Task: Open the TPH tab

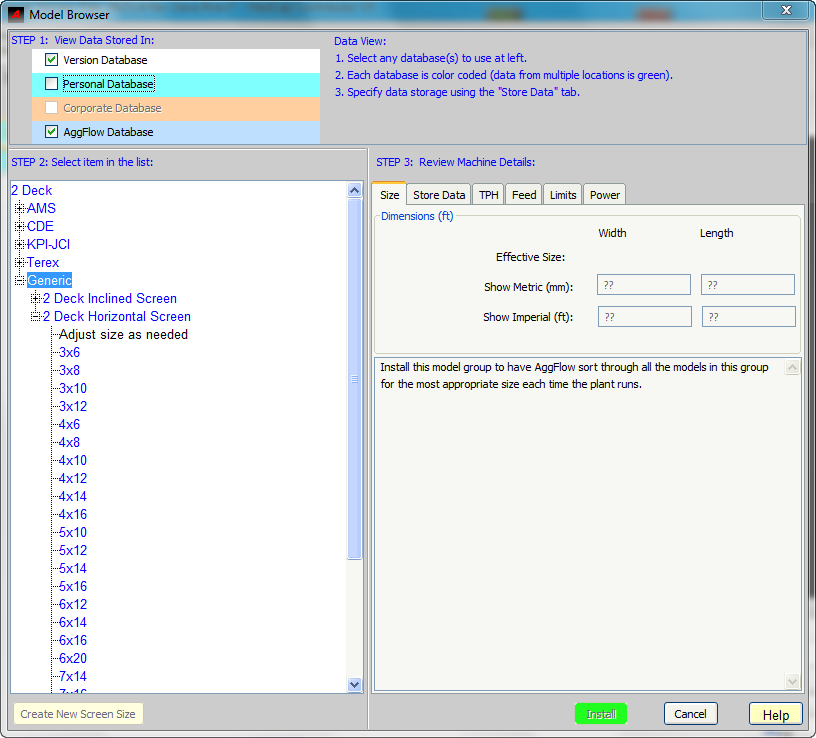Action: [488, 195]
